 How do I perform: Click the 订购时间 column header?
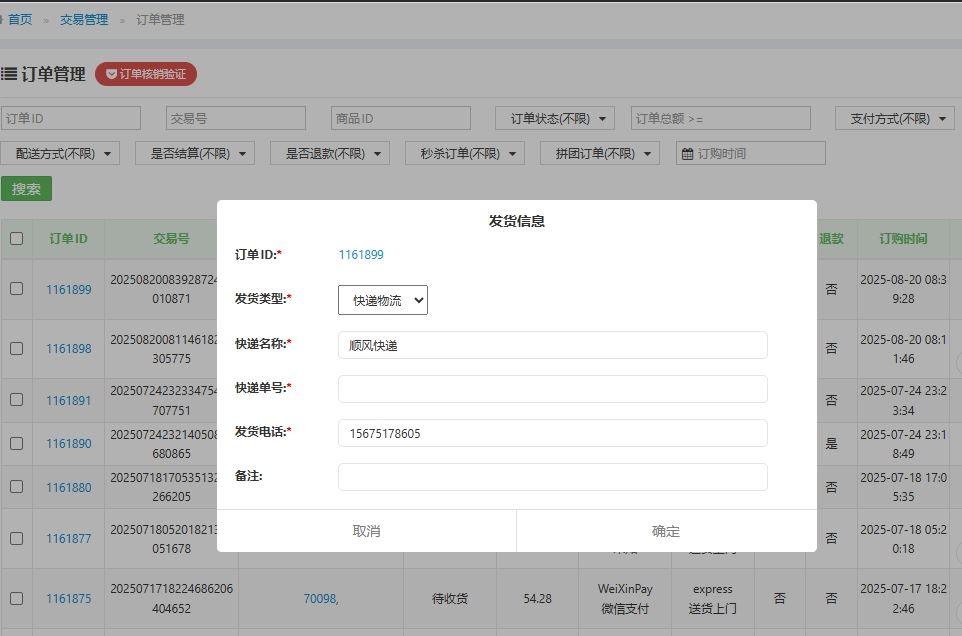(x=903, y=239)
